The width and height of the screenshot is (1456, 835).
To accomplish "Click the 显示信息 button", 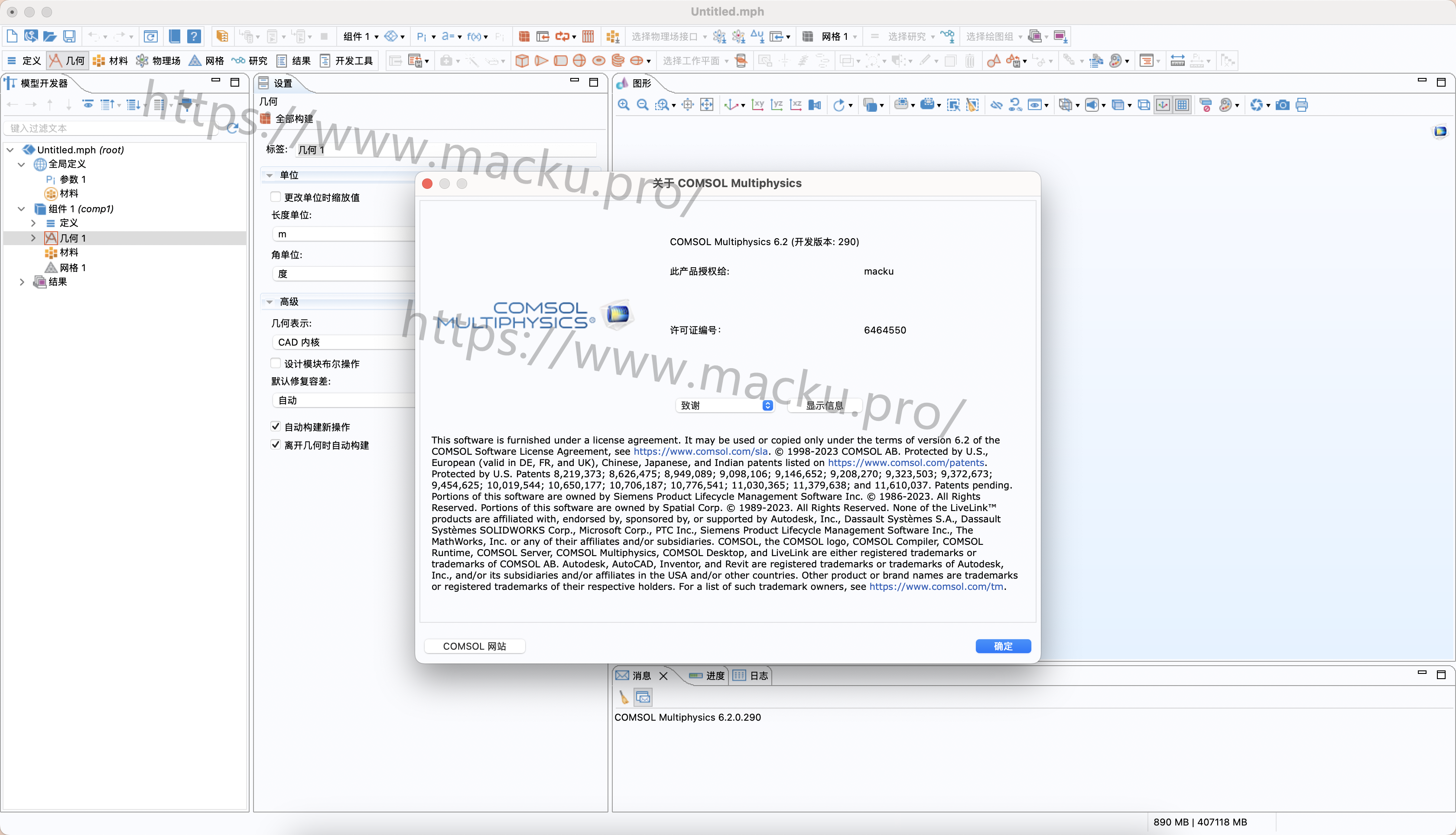I will (x=824, y=405).
